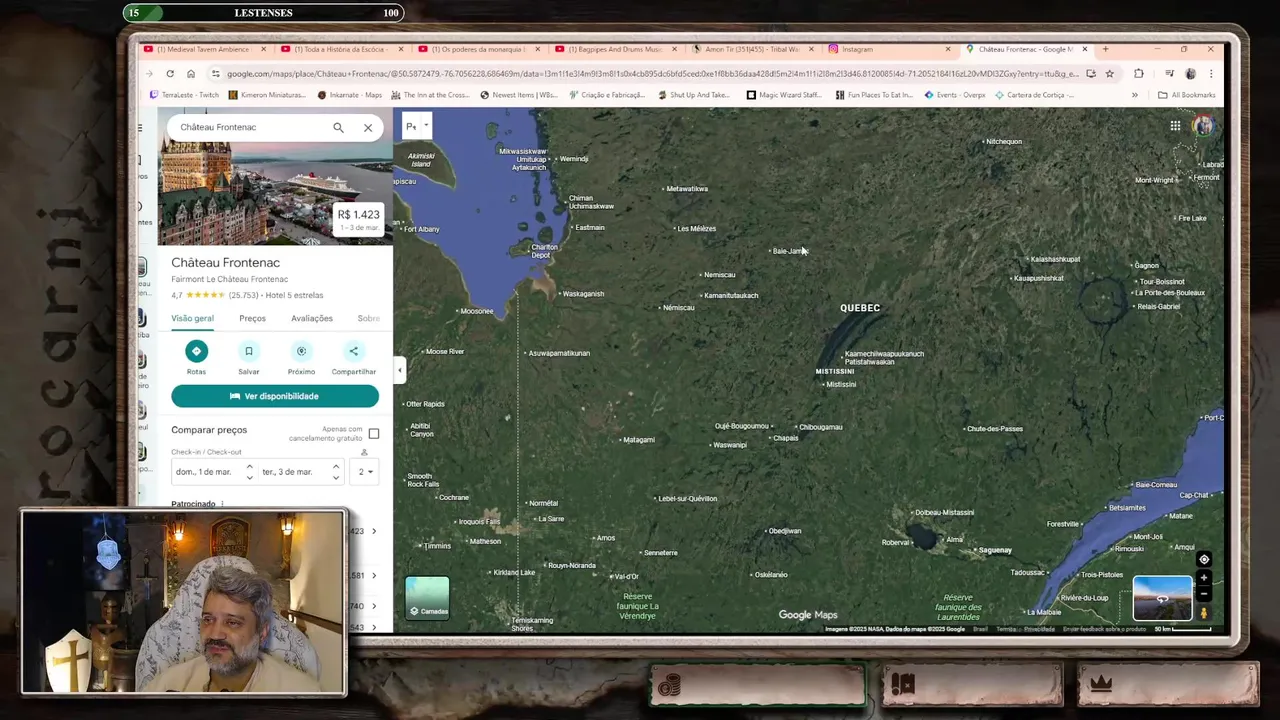
Task: Click inside the Château Frontenac search field
Action: click(250, 127)
